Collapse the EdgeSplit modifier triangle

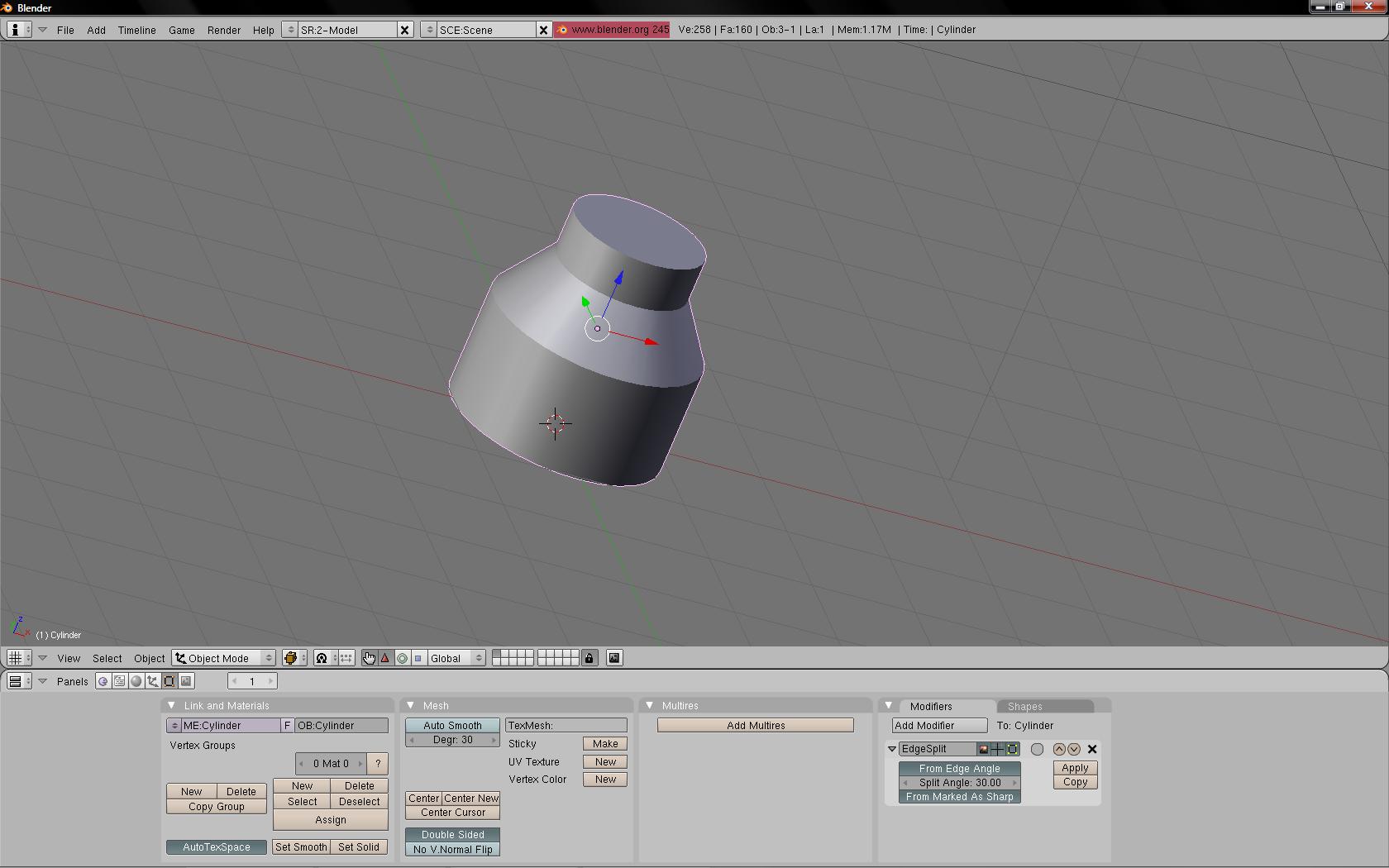(x=892, y=749)
